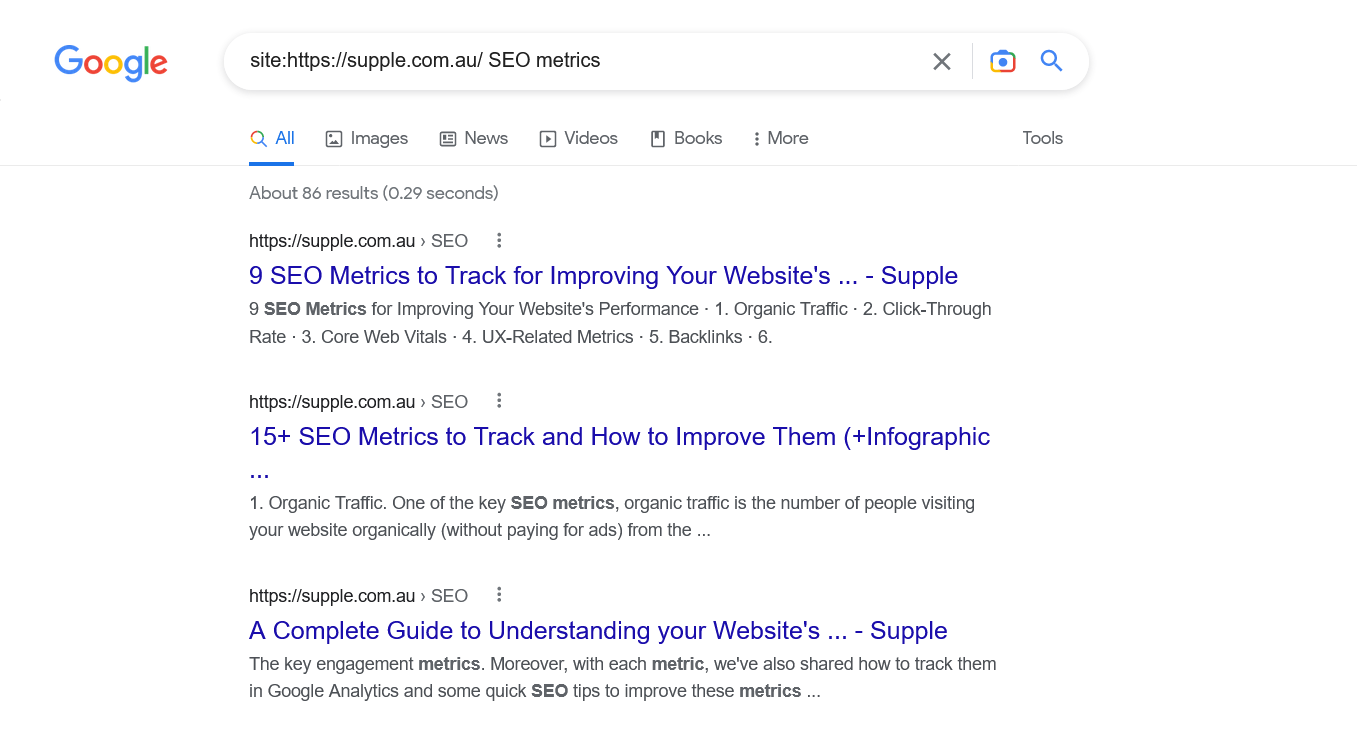Click the '9 SEO Metrics for Improving' snippet text
Screen dimensions: 1357x741
coord(620,323)
